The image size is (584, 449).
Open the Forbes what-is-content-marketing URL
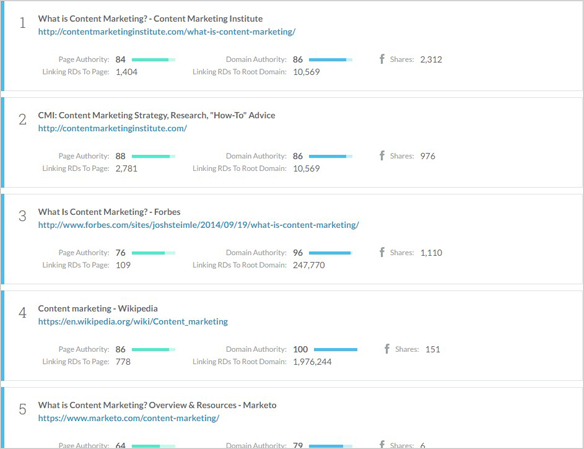click(x=199, y=225)
